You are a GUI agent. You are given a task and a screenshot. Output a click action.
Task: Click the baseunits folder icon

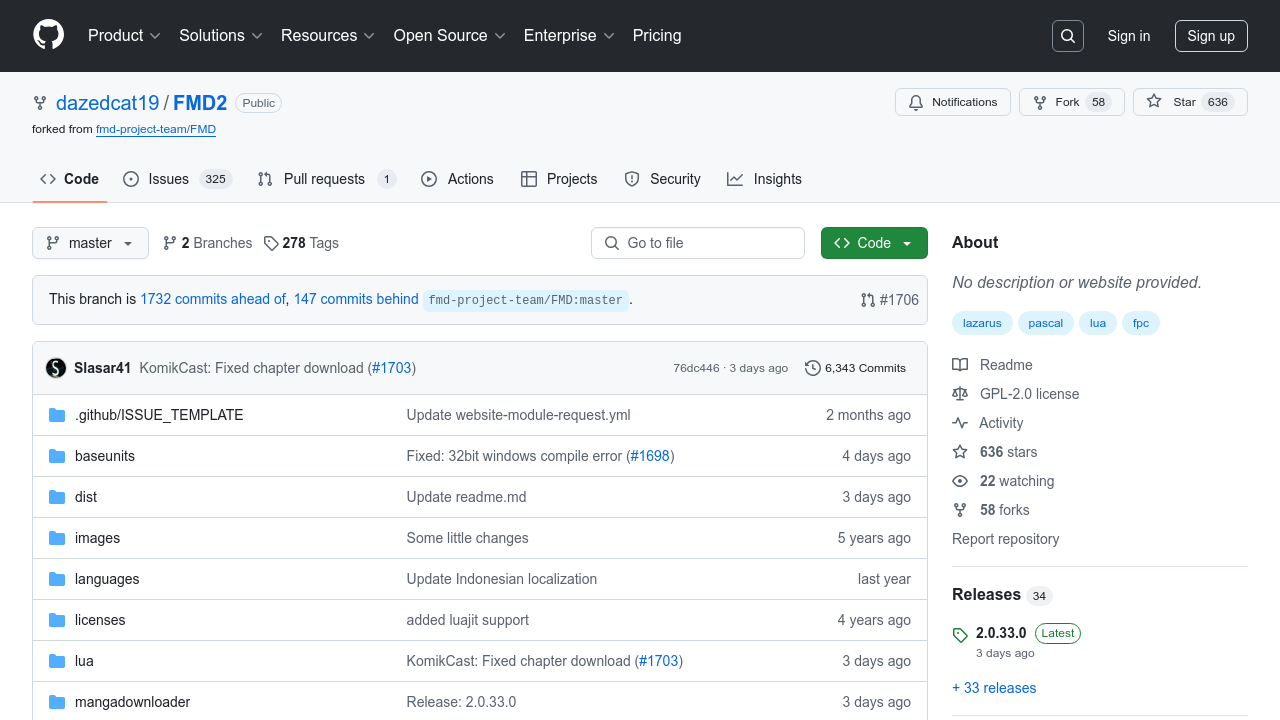[57, 456]
